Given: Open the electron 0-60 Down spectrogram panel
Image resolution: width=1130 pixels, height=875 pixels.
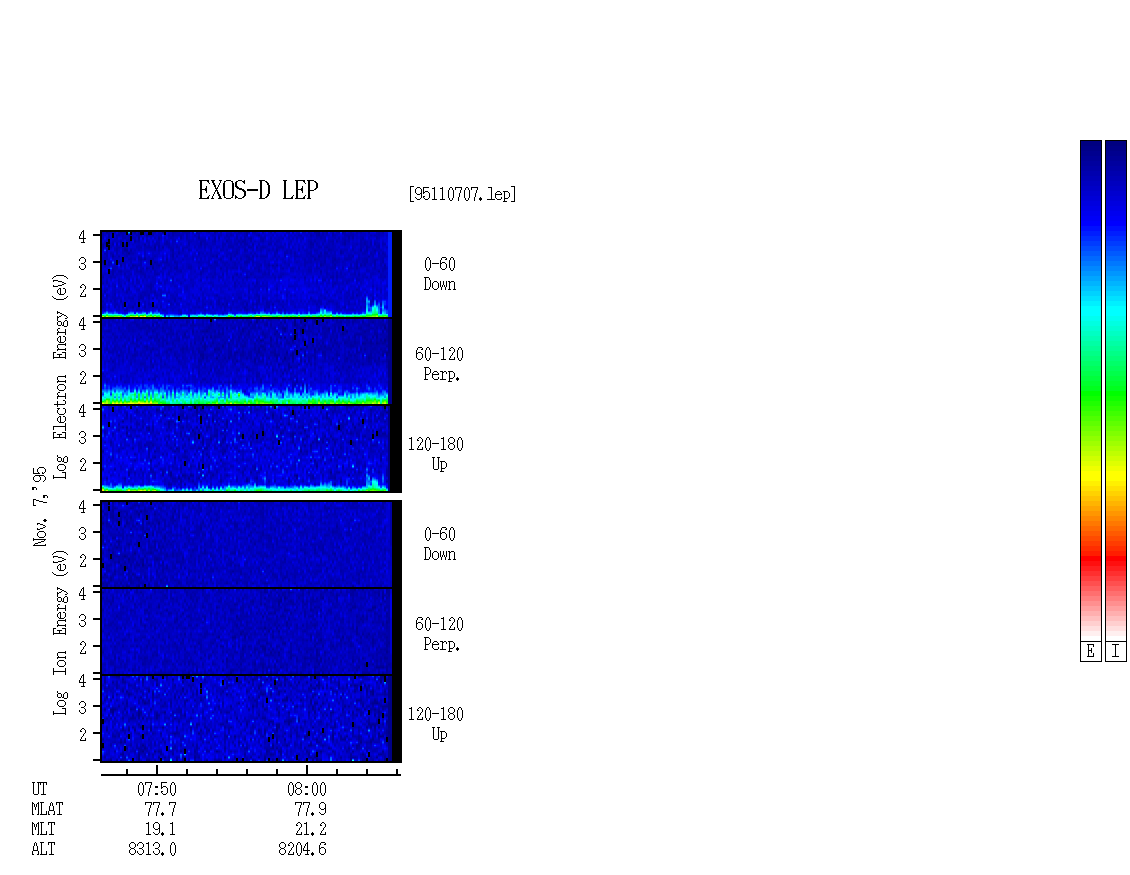Looking at the screenshot, I should 251,274.
